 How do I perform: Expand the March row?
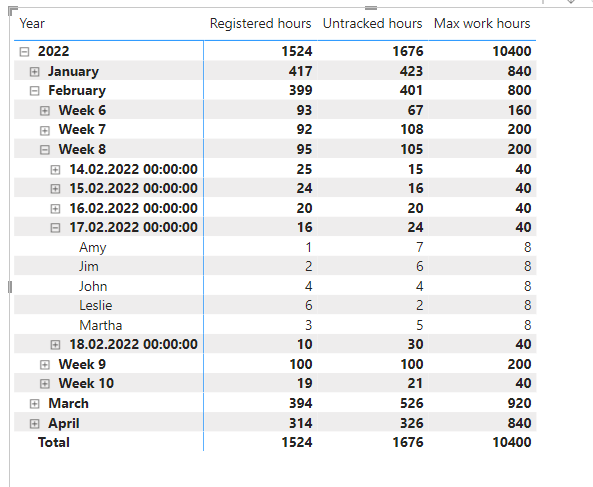[x=34, y=404]
